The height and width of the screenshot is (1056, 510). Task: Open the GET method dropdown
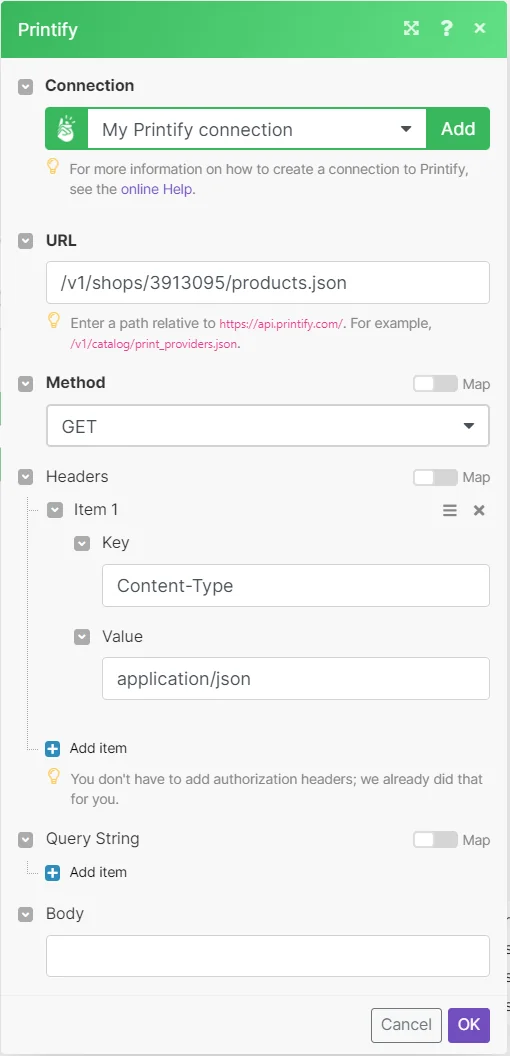267,426
